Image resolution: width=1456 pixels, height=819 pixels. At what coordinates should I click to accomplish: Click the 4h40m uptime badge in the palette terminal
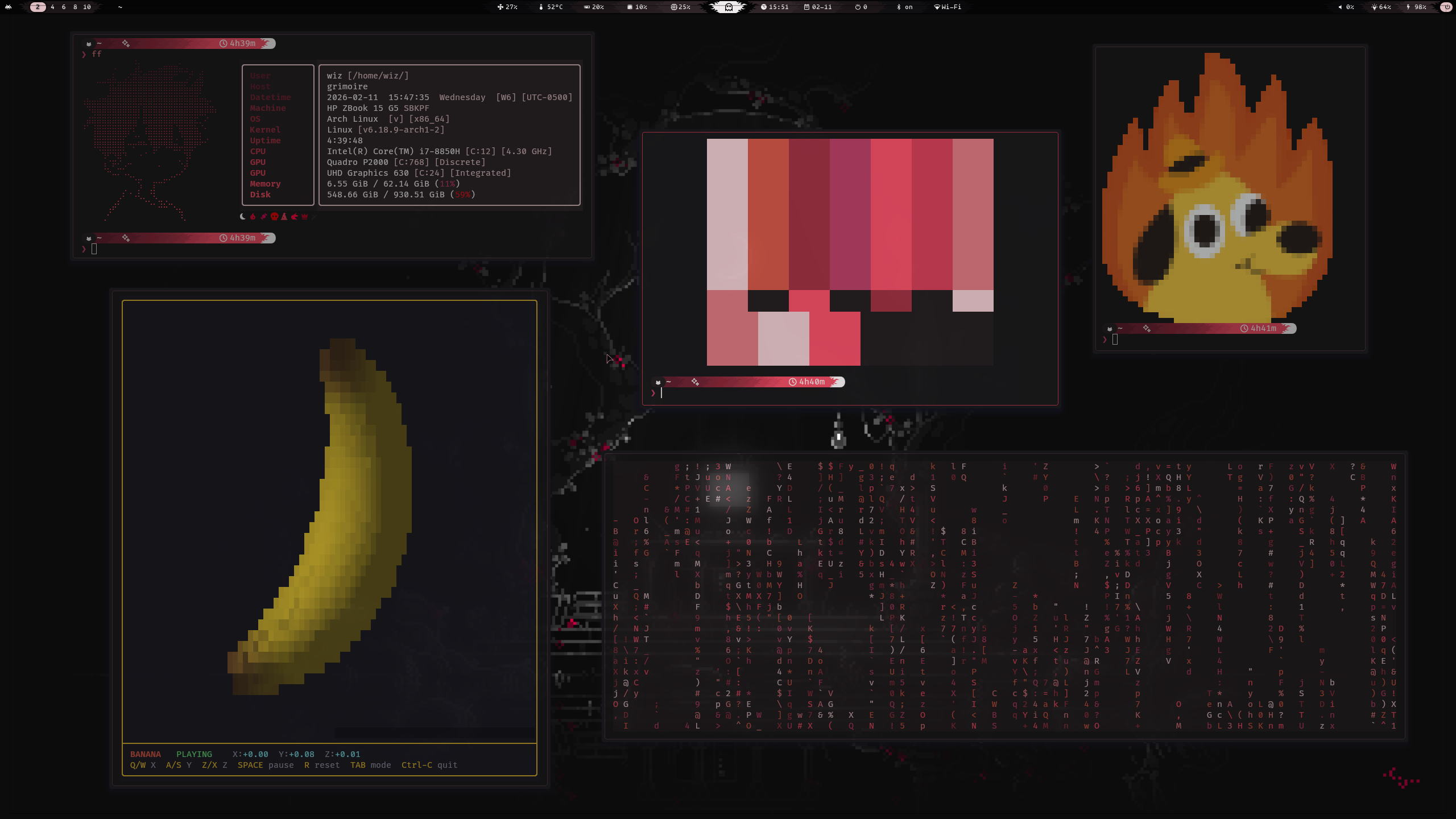tap(811, 382)
